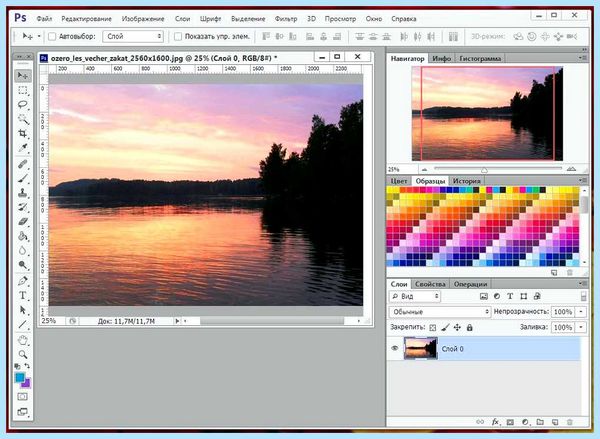This screenshot has width=600, height=439.
Task: Open the Фильтр menu
Action: [286, 19]
